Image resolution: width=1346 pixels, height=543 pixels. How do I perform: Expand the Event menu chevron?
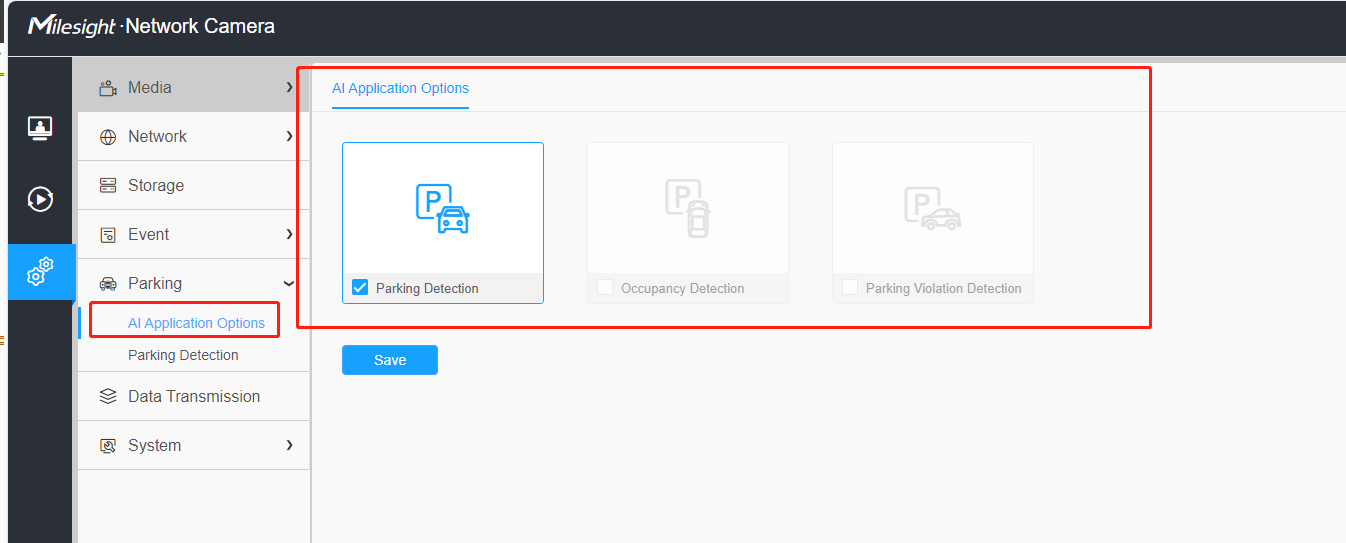(x=289, y=234)
